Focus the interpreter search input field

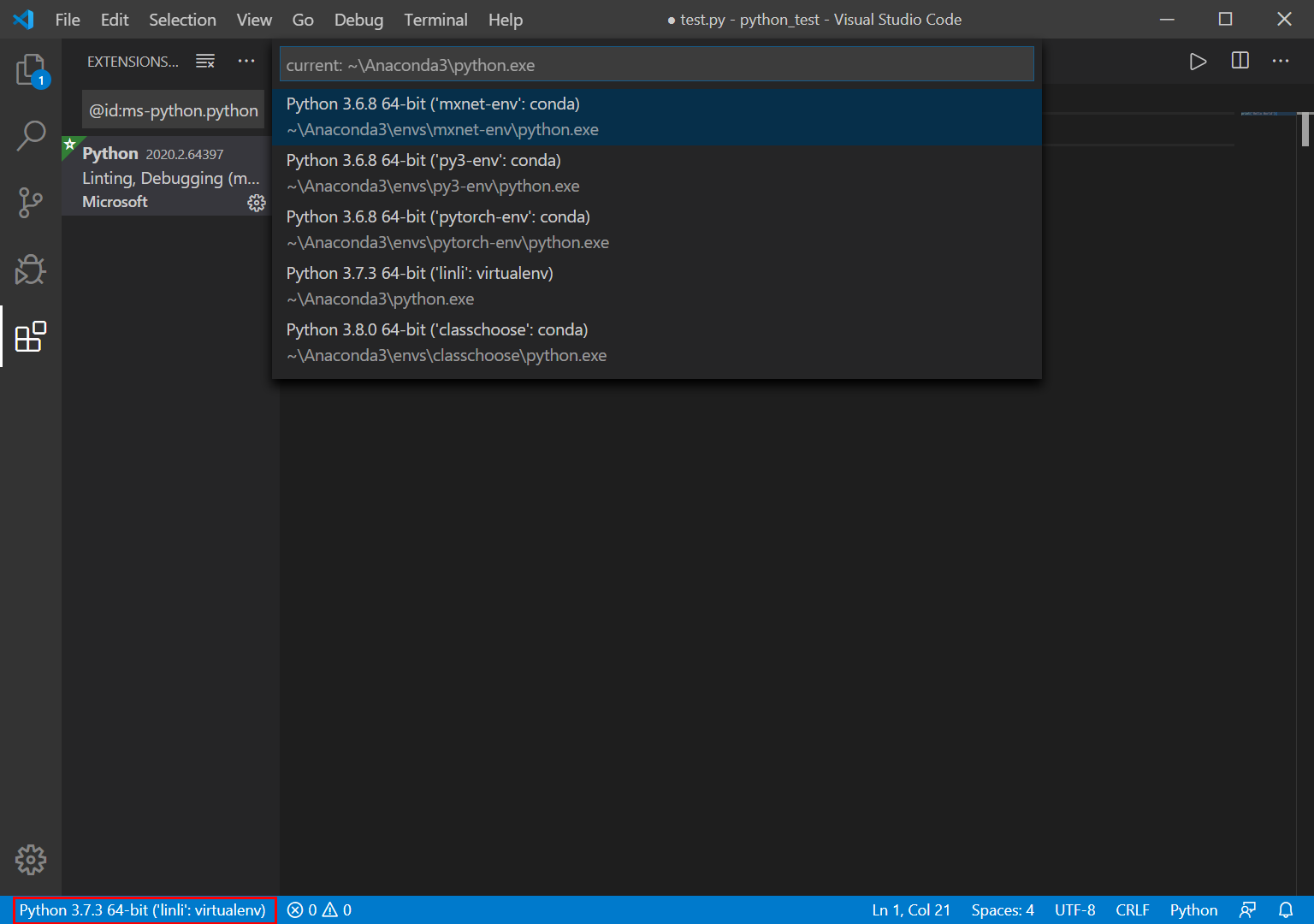point(657,65)
